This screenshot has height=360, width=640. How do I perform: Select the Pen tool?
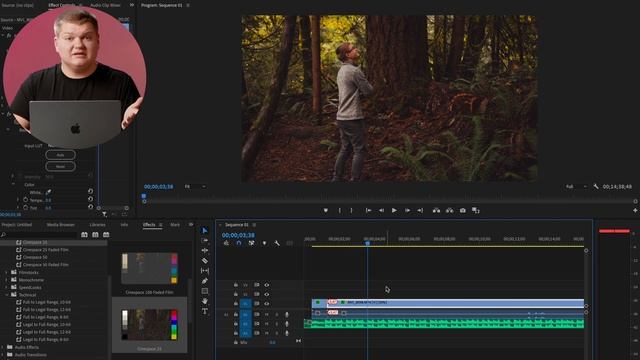click(205, 281)
